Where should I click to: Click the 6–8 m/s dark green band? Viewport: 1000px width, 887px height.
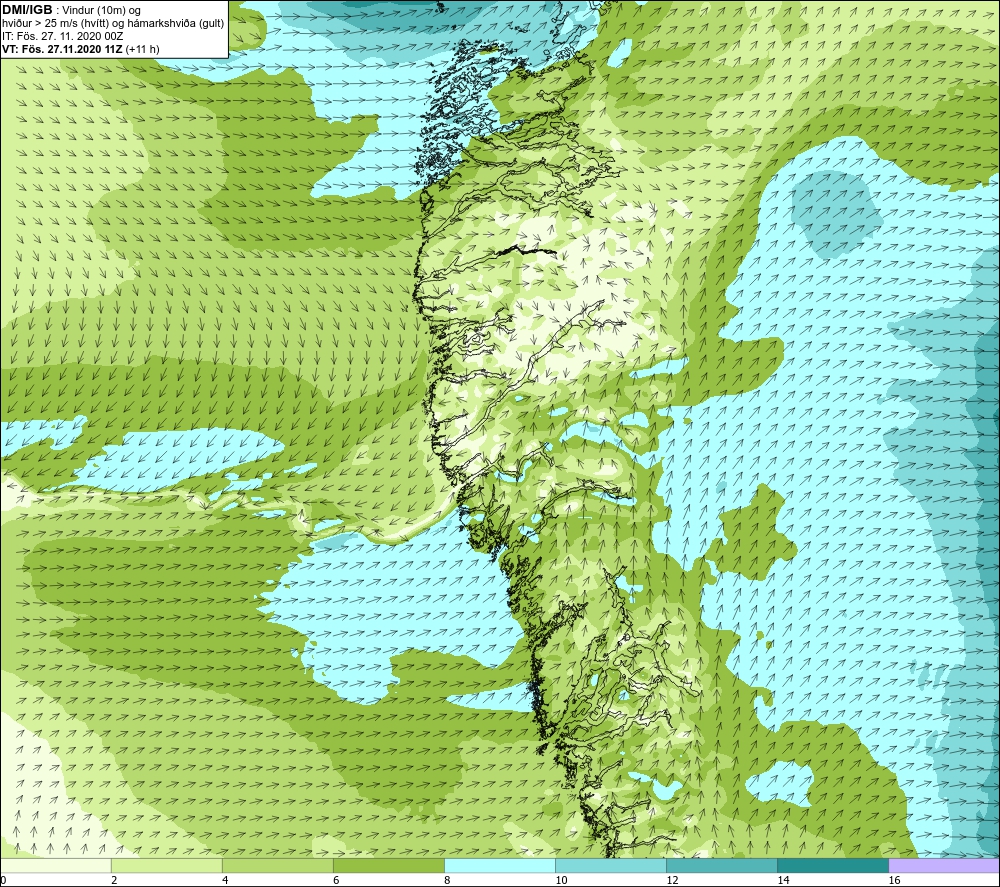[x=389, y=865]
